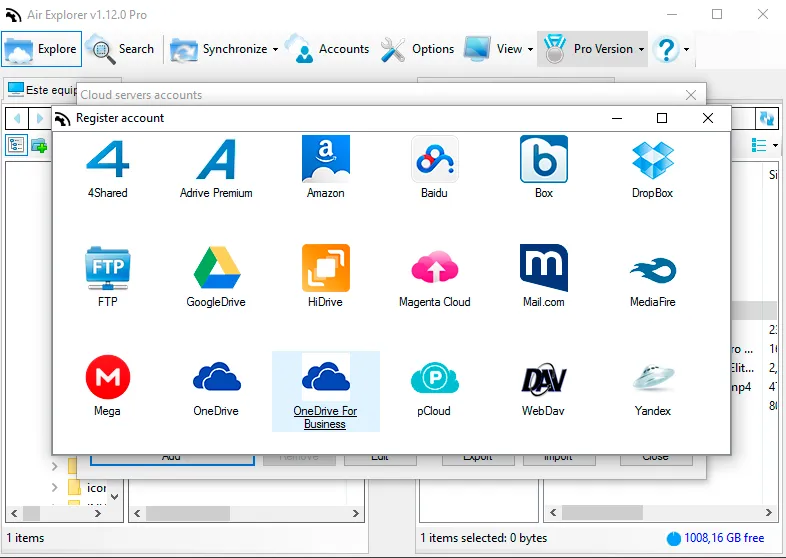Close the Cloud servers accounts dialog
The width and height of the screenshot is (786, 558).
(x=691, y=95)
